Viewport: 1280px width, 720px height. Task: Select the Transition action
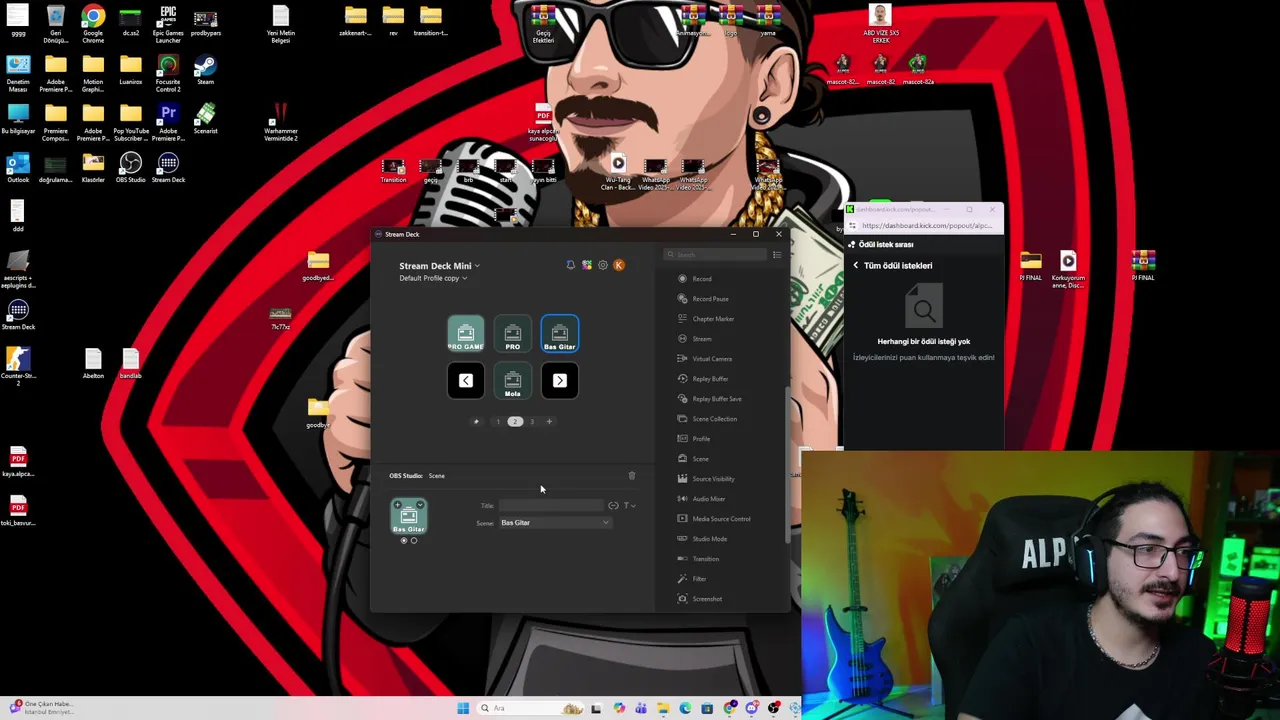(x=699, y=559)
